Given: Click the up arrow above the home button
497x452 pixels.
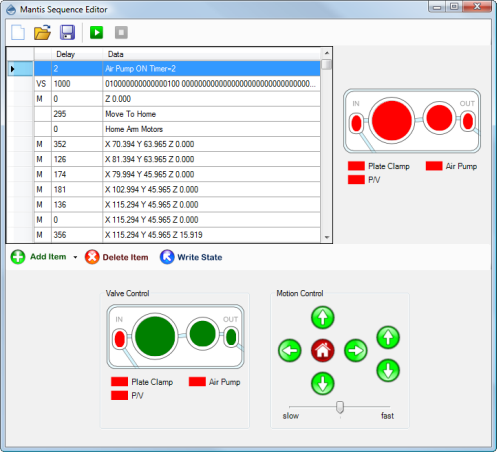Looking at the screenshot, I should [322, 318].
